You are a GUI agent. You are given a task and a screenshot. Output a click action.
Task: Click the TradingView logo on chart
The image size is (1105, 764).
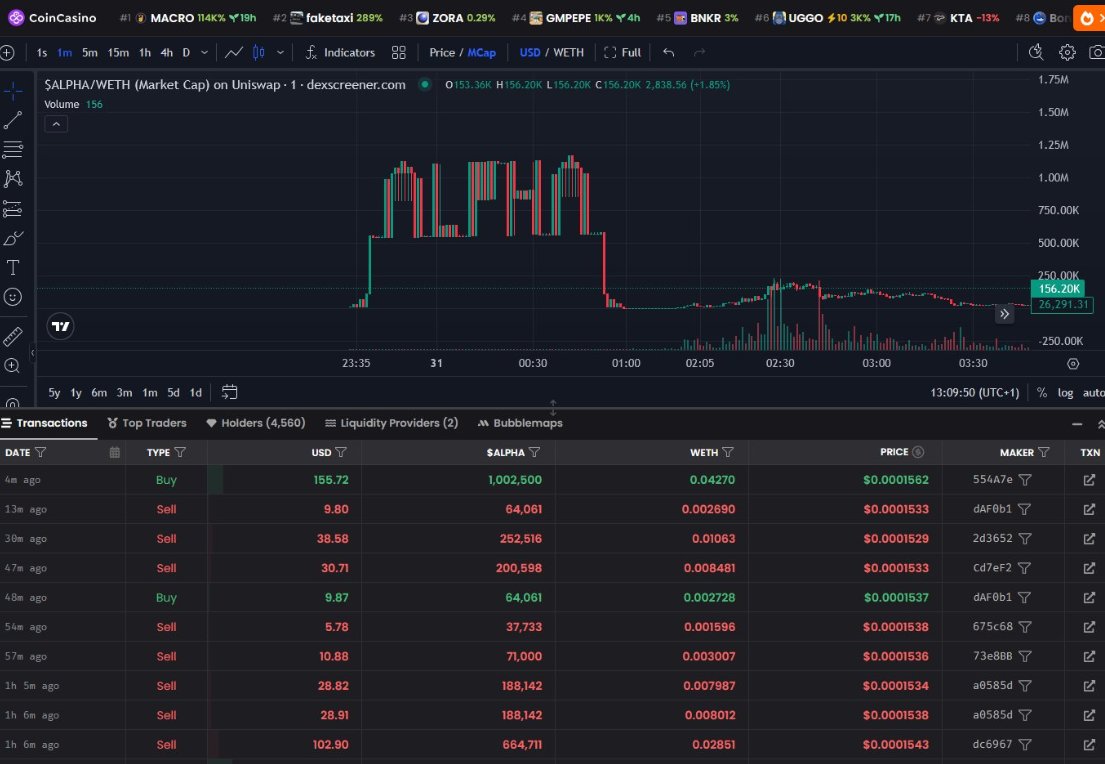coord(61,326)
